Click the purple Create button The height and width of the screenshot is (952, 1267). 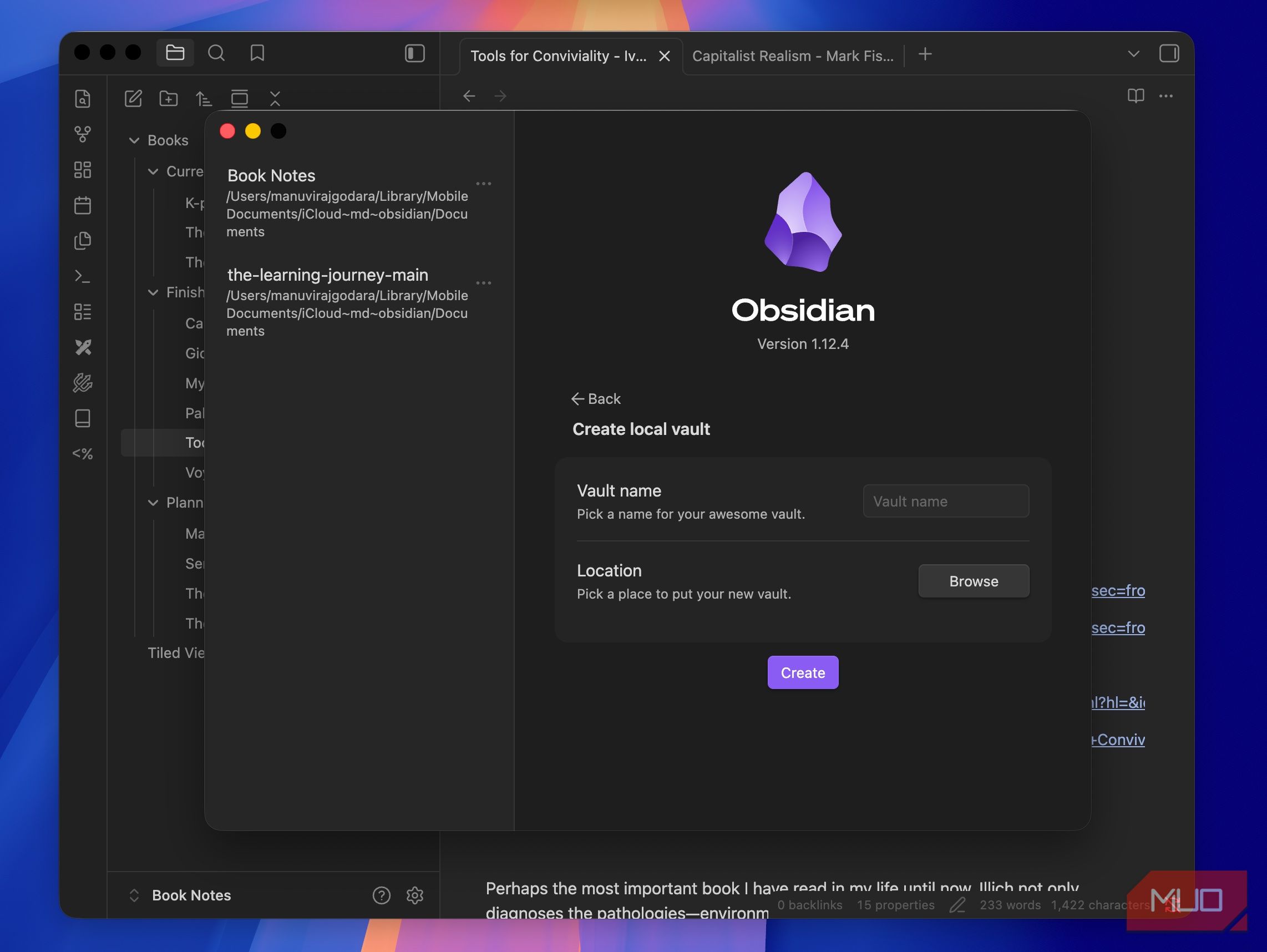click(x=803, y=672)
